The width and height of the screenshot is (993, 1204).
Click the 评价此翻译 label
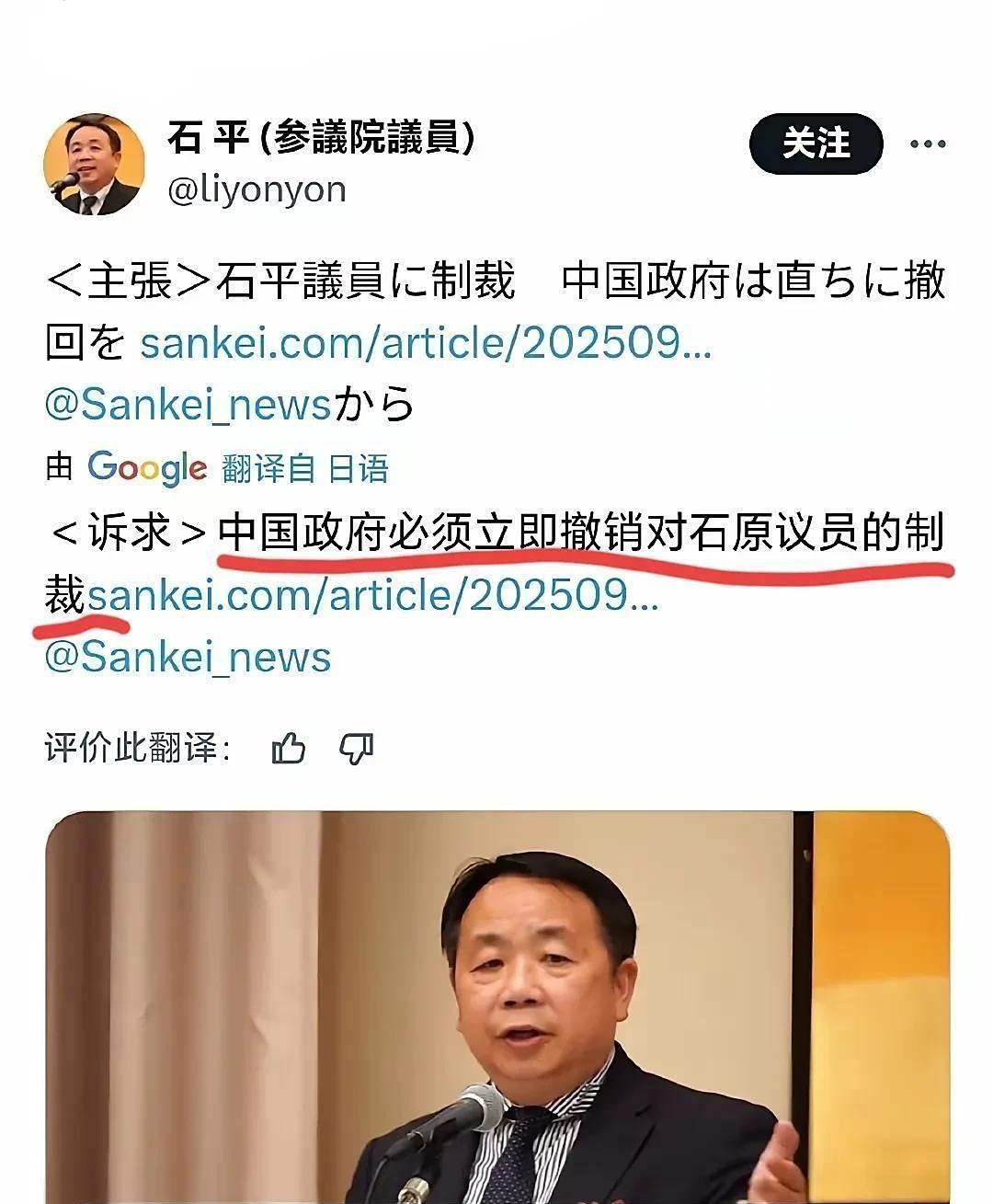[x=136, y=748]
